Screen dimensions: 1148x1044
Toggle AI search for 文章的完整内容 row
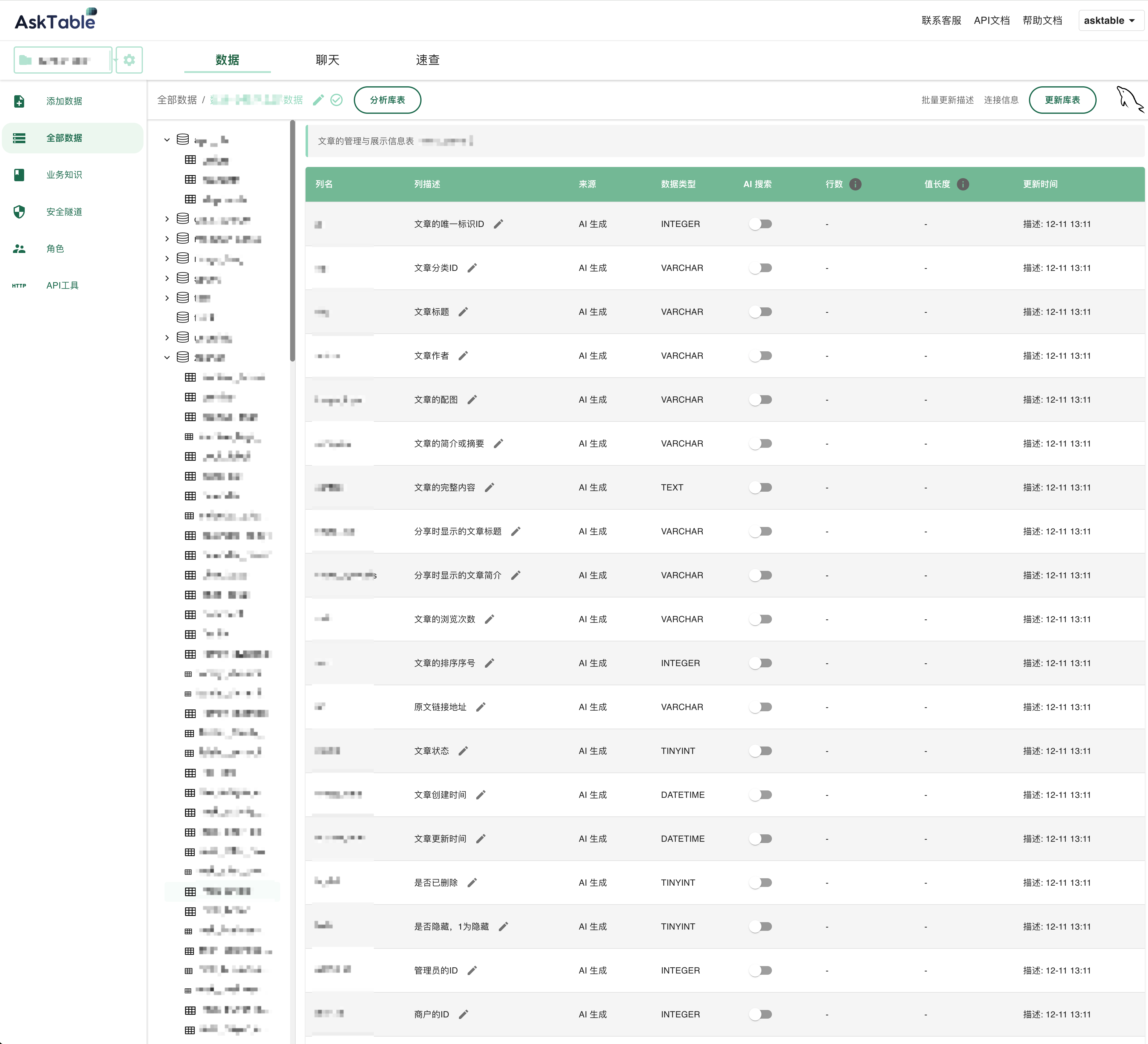tap(761, 487)
